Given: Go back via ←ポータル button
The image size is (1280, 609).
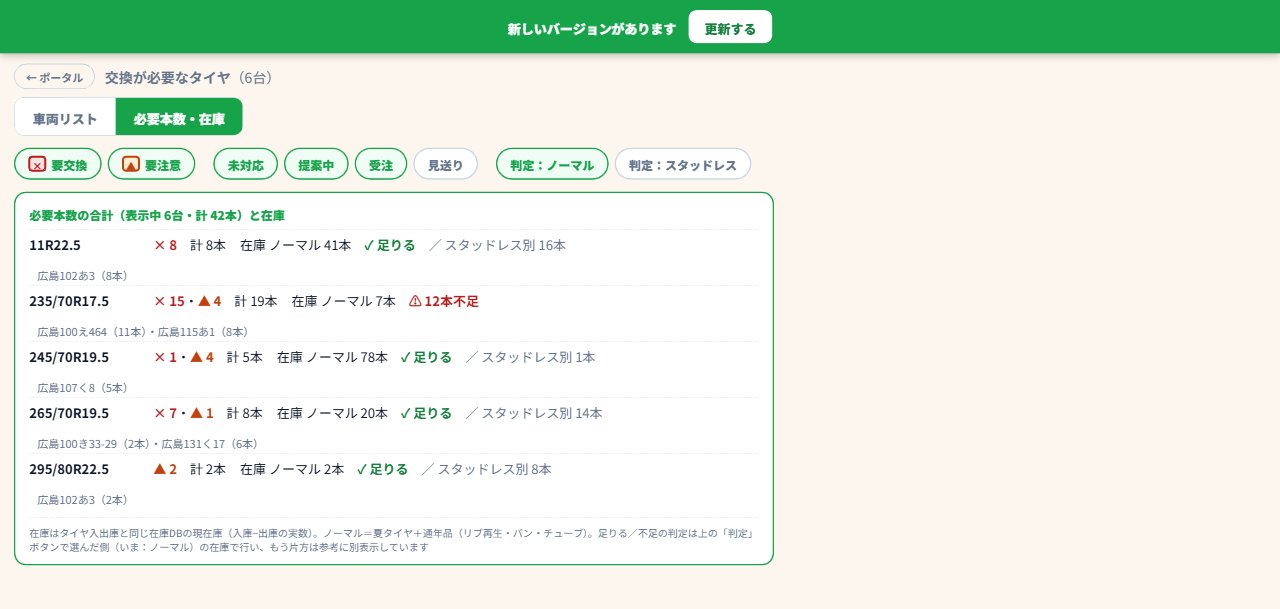Looking at the screenshot, I should click(54, 77).
